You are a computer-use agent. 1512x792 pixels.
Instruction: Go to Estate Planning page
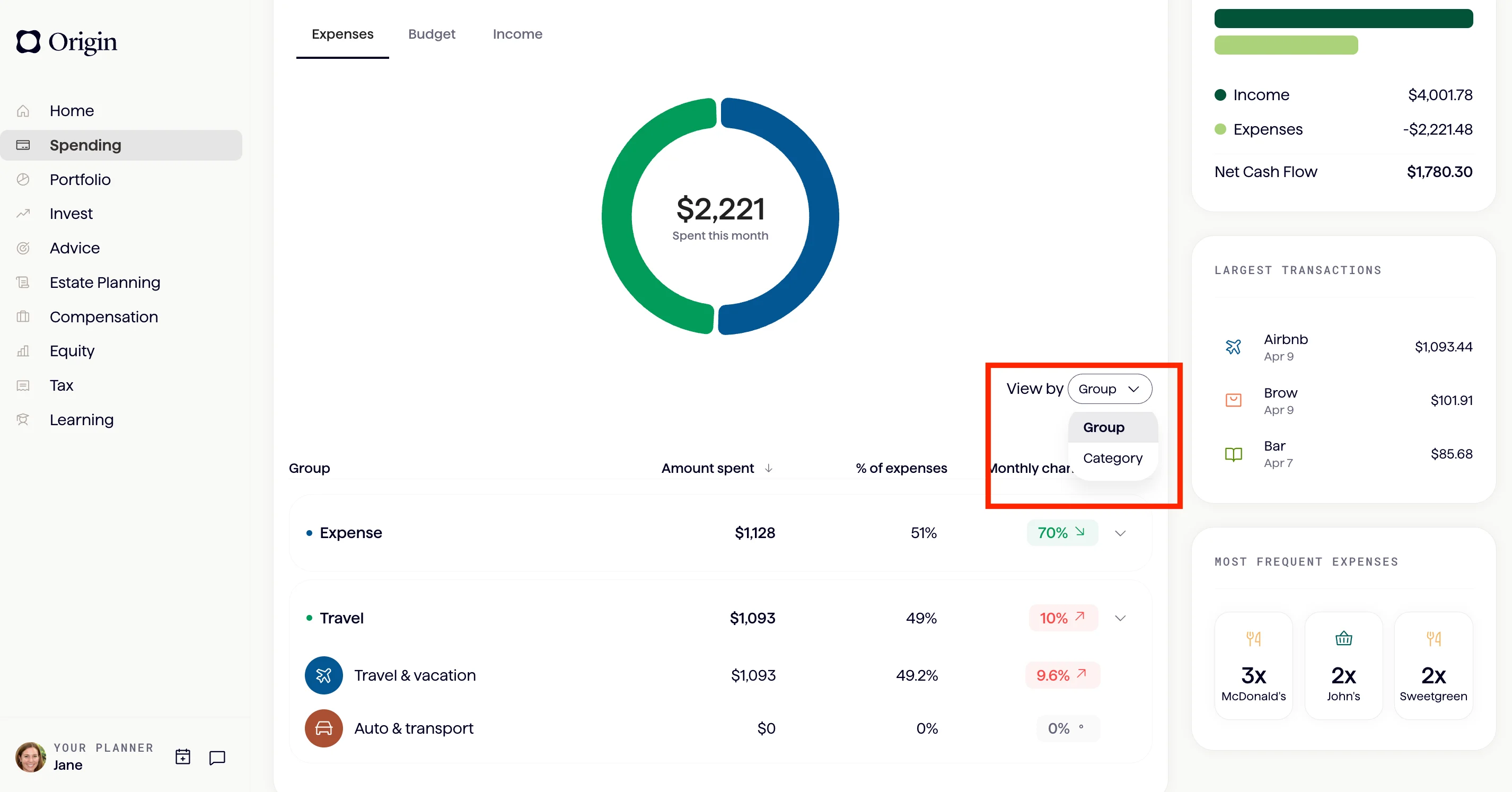(x=104, y=283)
